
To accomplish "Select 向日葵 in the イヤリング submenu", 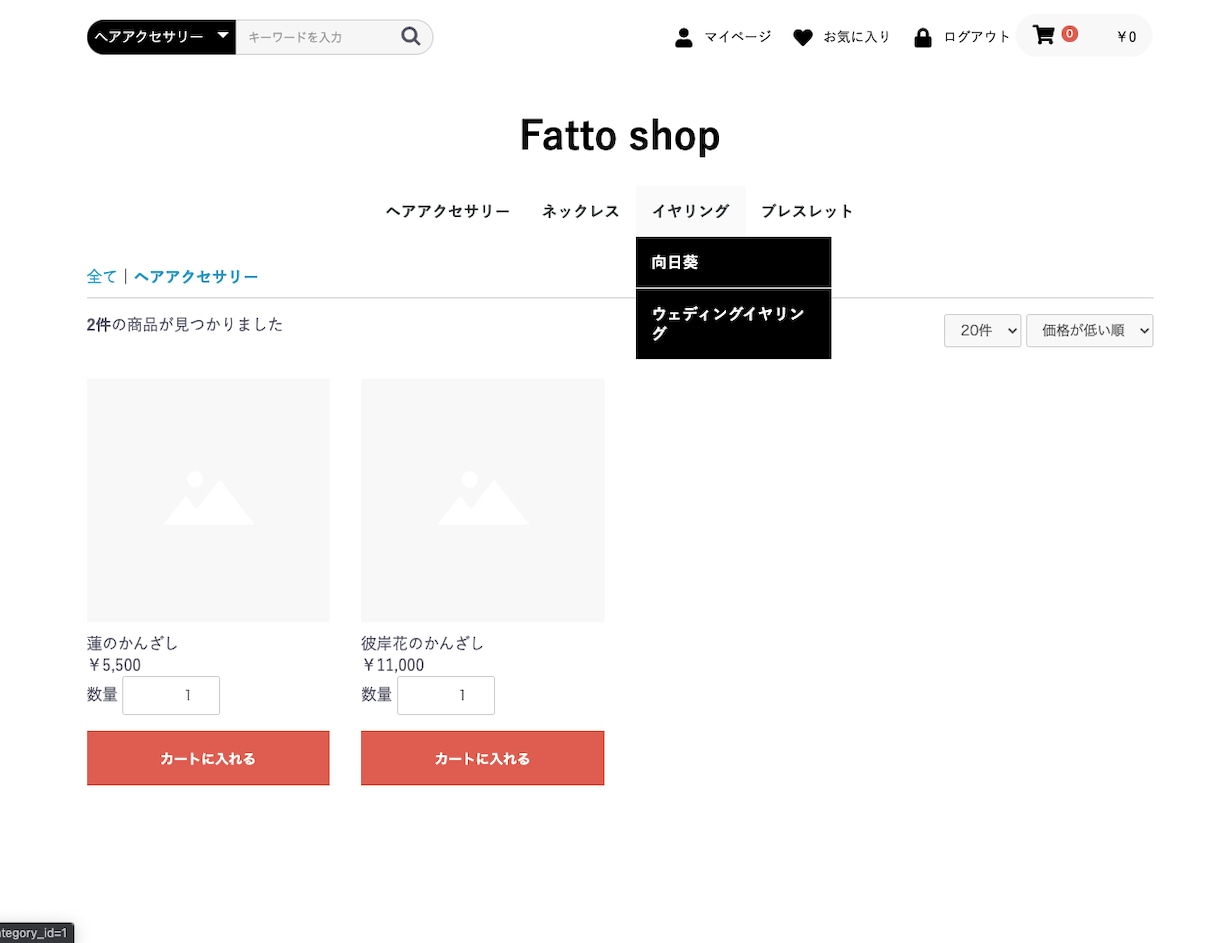I will (x=733, y=262).
